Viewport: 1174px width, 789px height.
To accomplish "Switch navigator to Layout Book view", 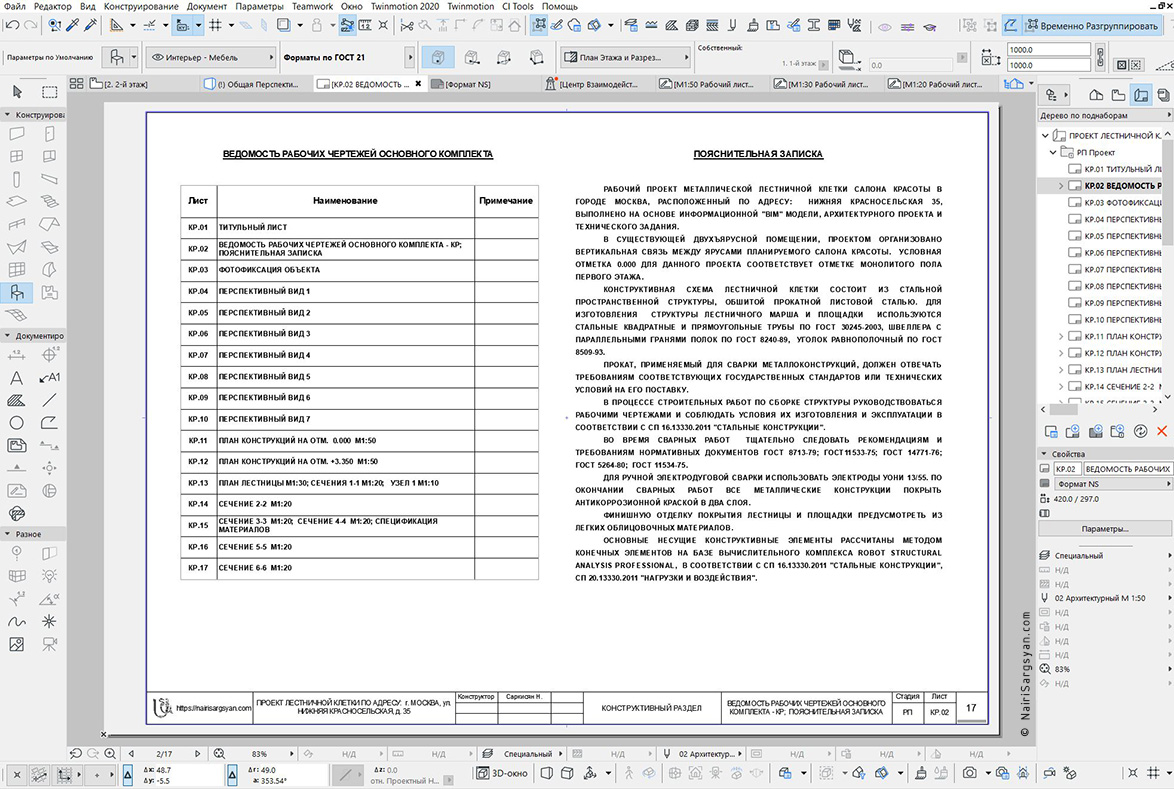I will pyautogui.click(x=1140, y=95).
